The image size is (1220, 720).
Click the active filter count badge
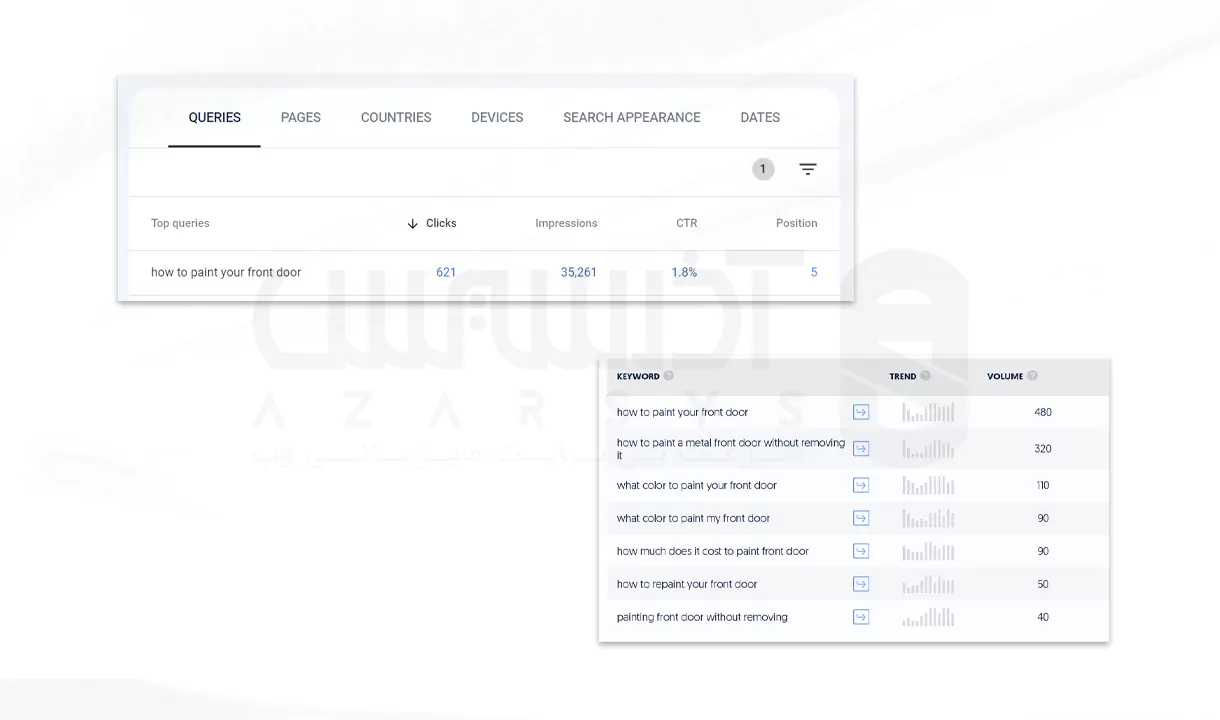click(763, 169)
